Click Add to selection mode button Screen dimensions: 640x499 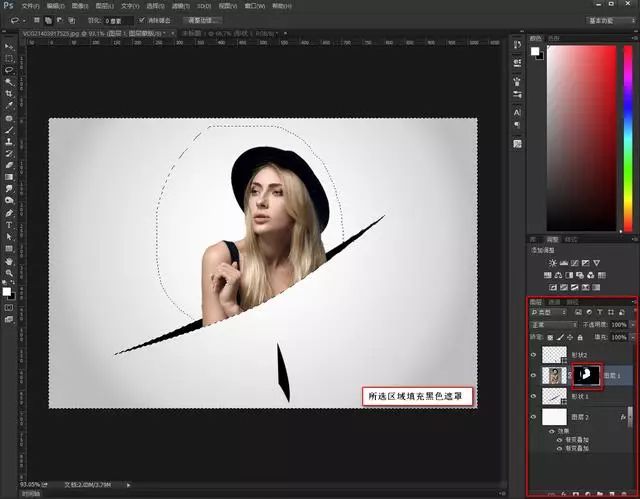pos(48,20)
